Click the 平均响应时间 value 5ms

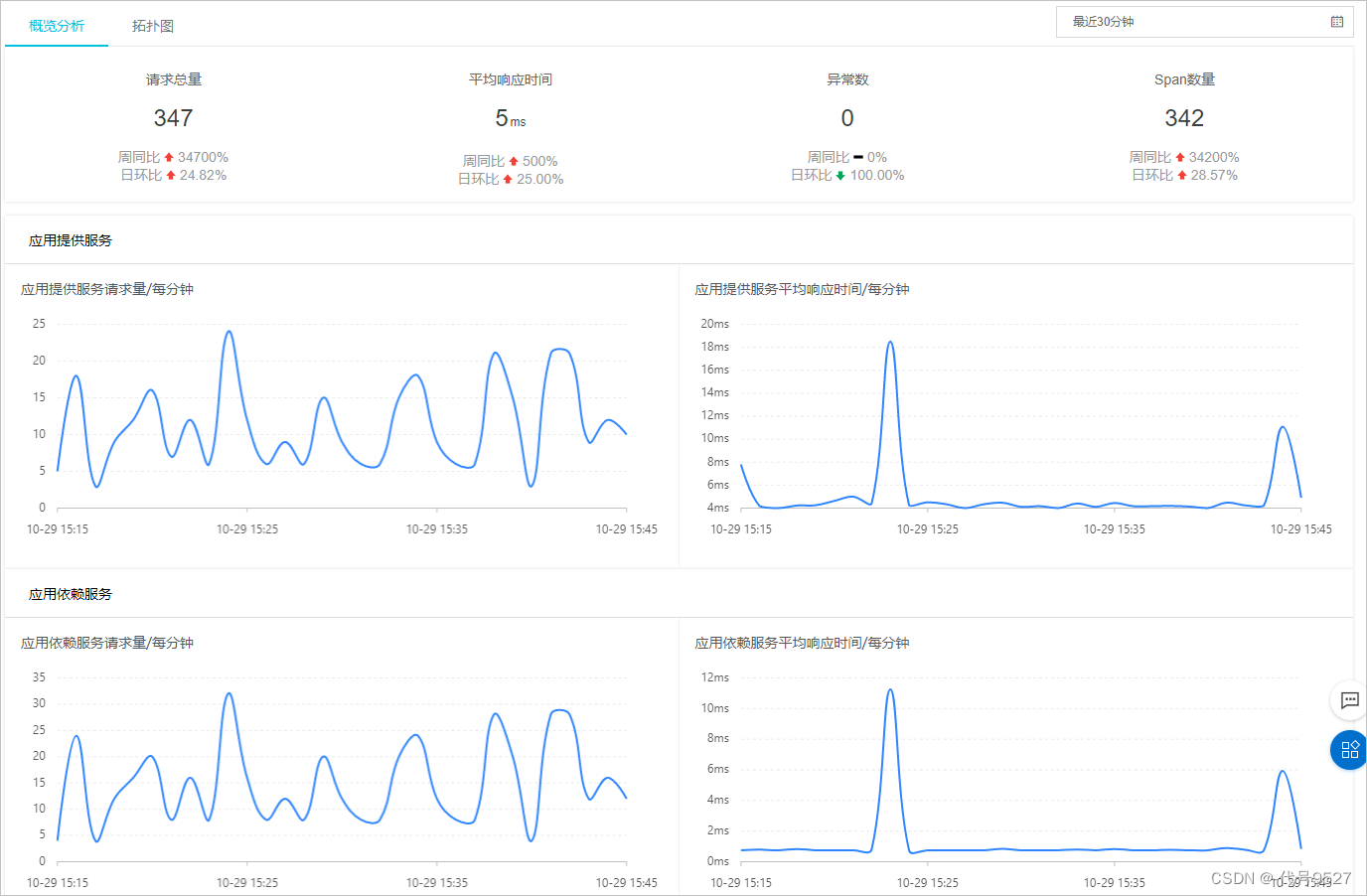[x=511, y=119]
